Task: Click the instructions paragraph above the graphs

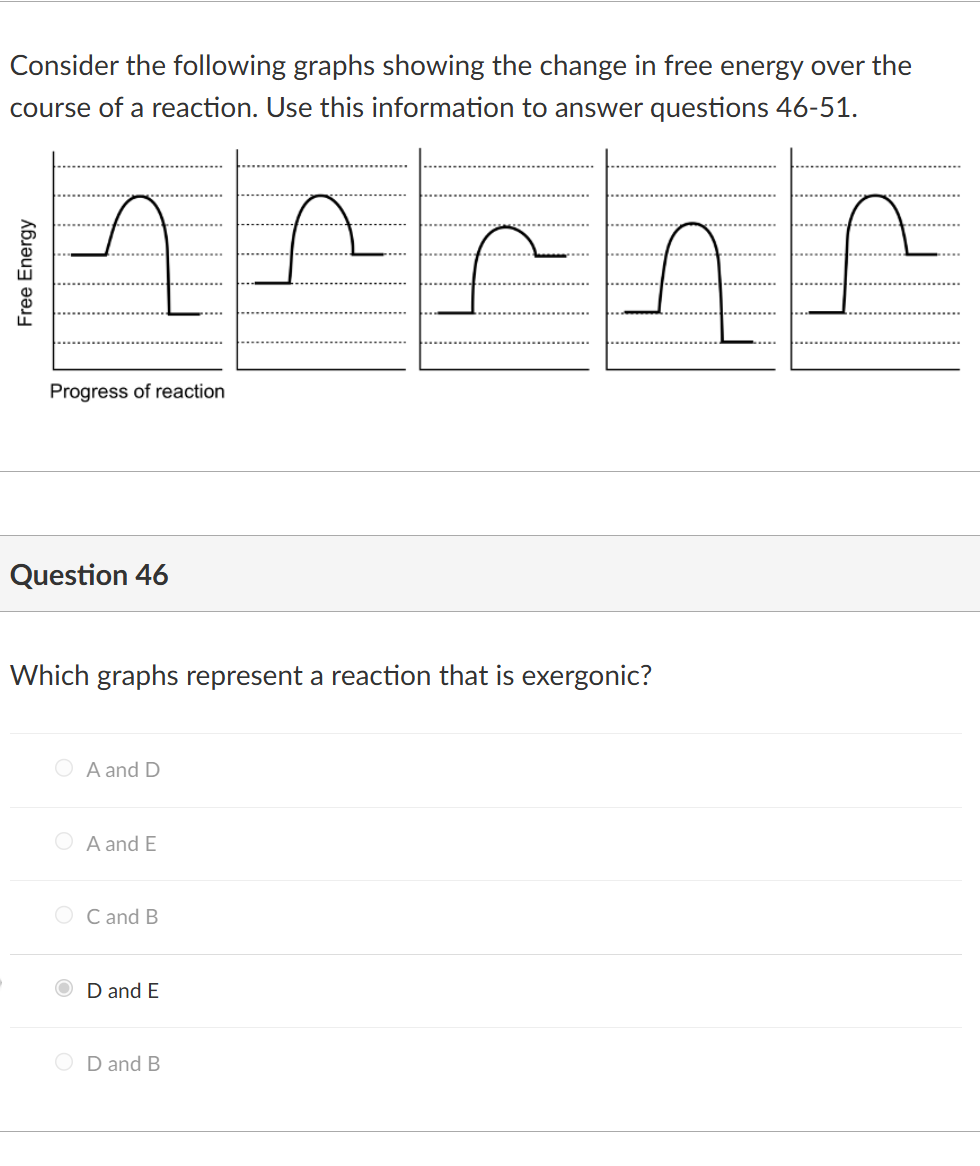Action: click(x=460, y=86)
